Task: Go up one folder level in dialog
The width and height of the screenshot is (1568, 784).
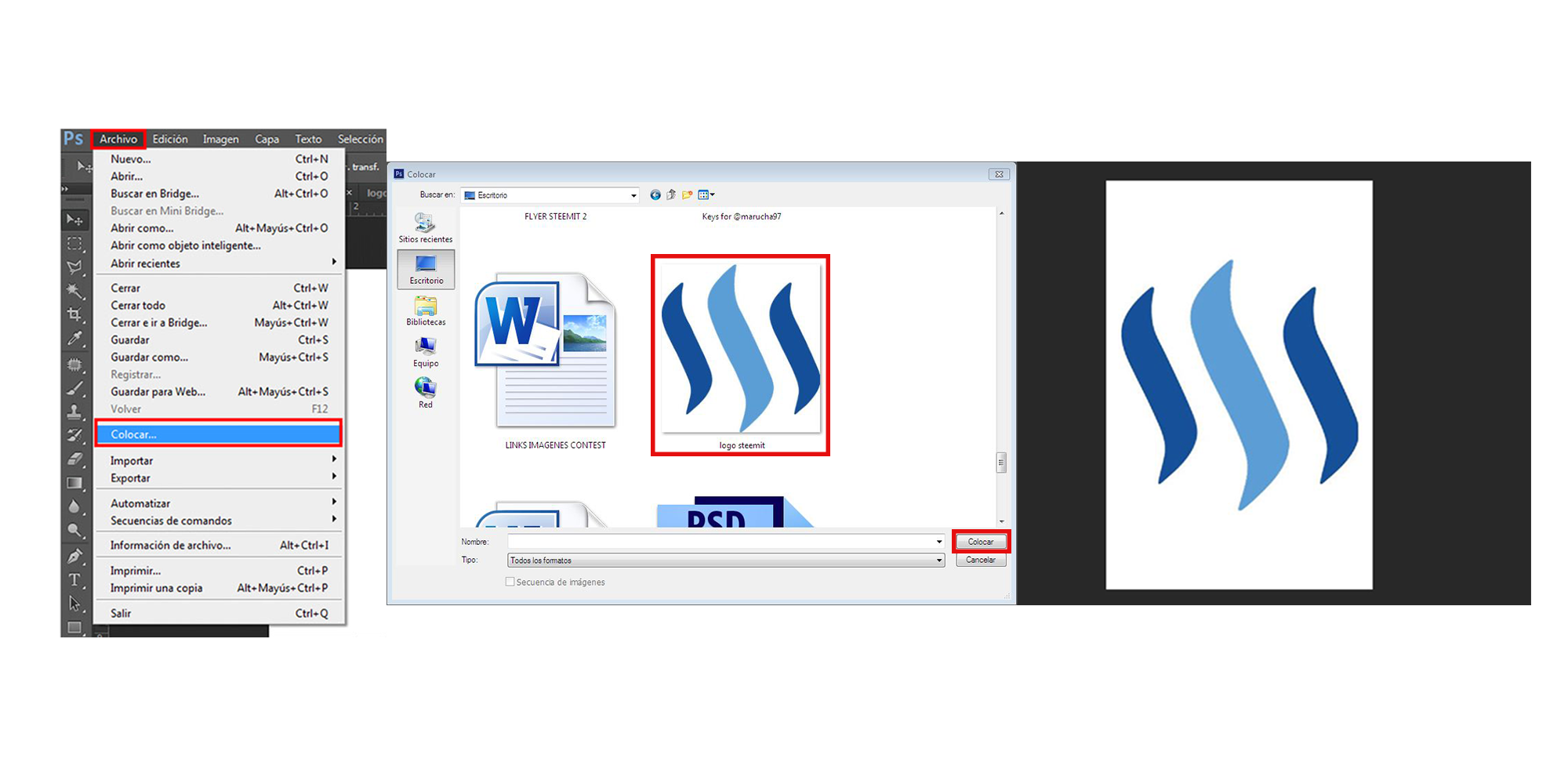Action: coord(671,195)
